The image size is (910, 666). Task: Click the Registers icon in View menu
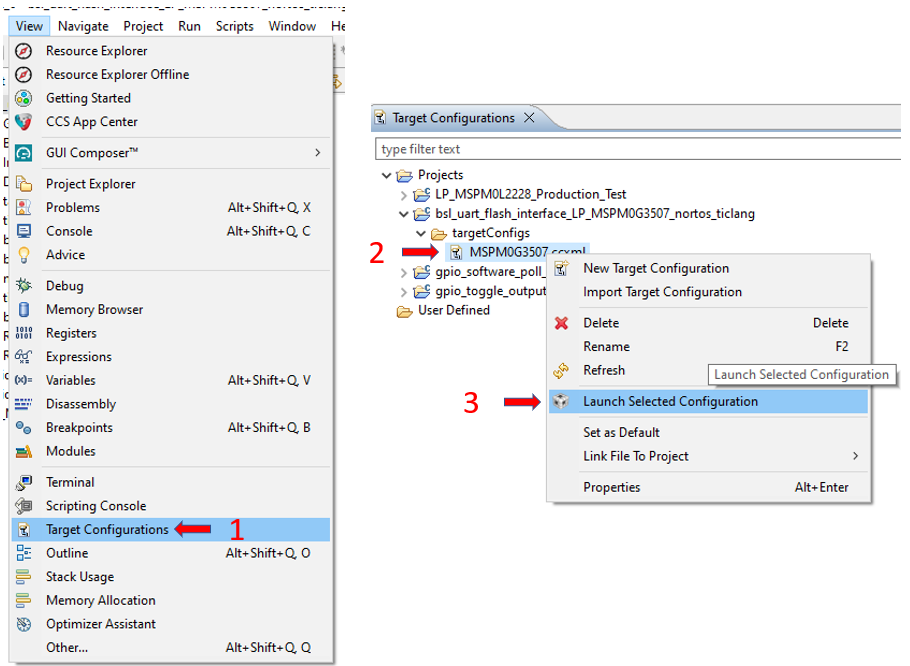point(24,333)
